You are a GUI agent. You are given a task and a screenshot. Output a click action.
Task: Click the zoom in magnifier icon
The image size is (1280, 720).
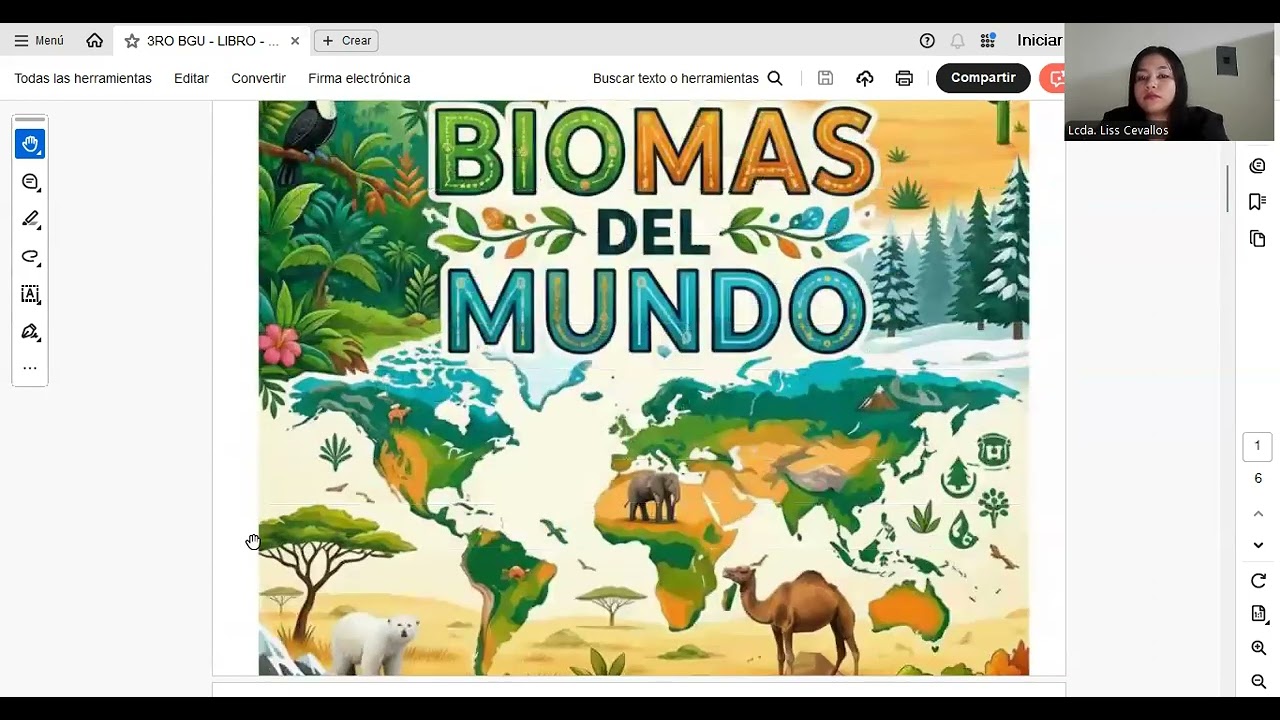pos(1258,648)
